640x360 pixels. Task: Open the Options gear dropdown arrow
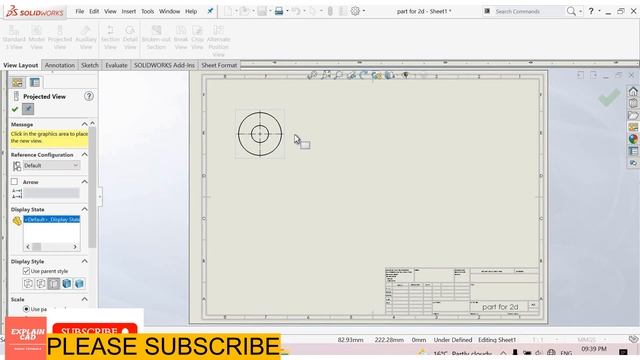[364, 11]
